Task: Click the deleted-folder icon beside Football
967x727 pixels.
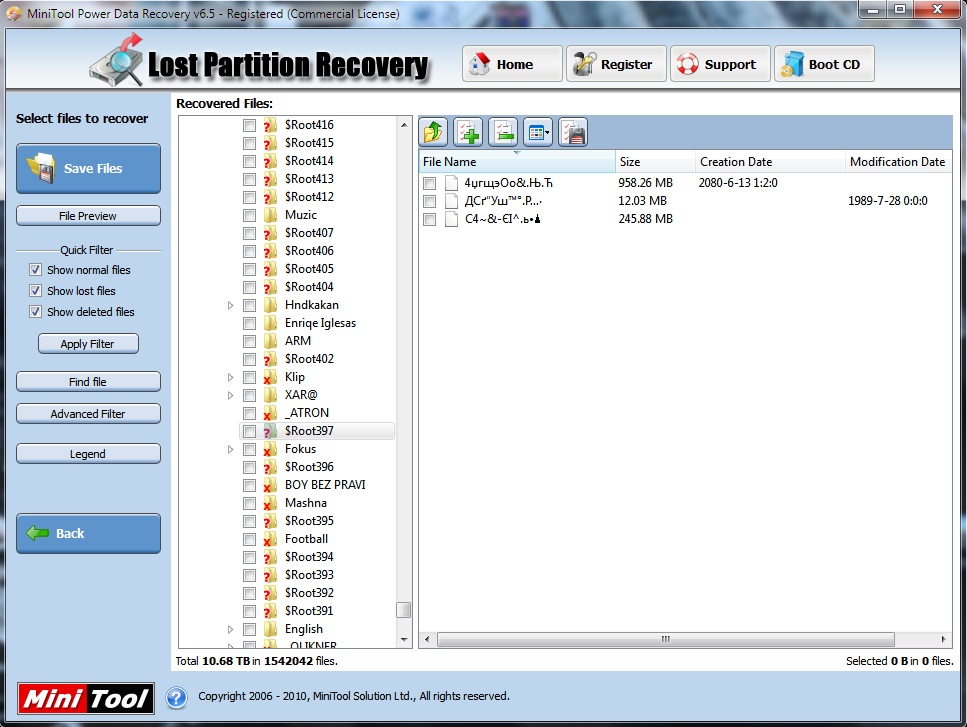Action: point(270,540)
